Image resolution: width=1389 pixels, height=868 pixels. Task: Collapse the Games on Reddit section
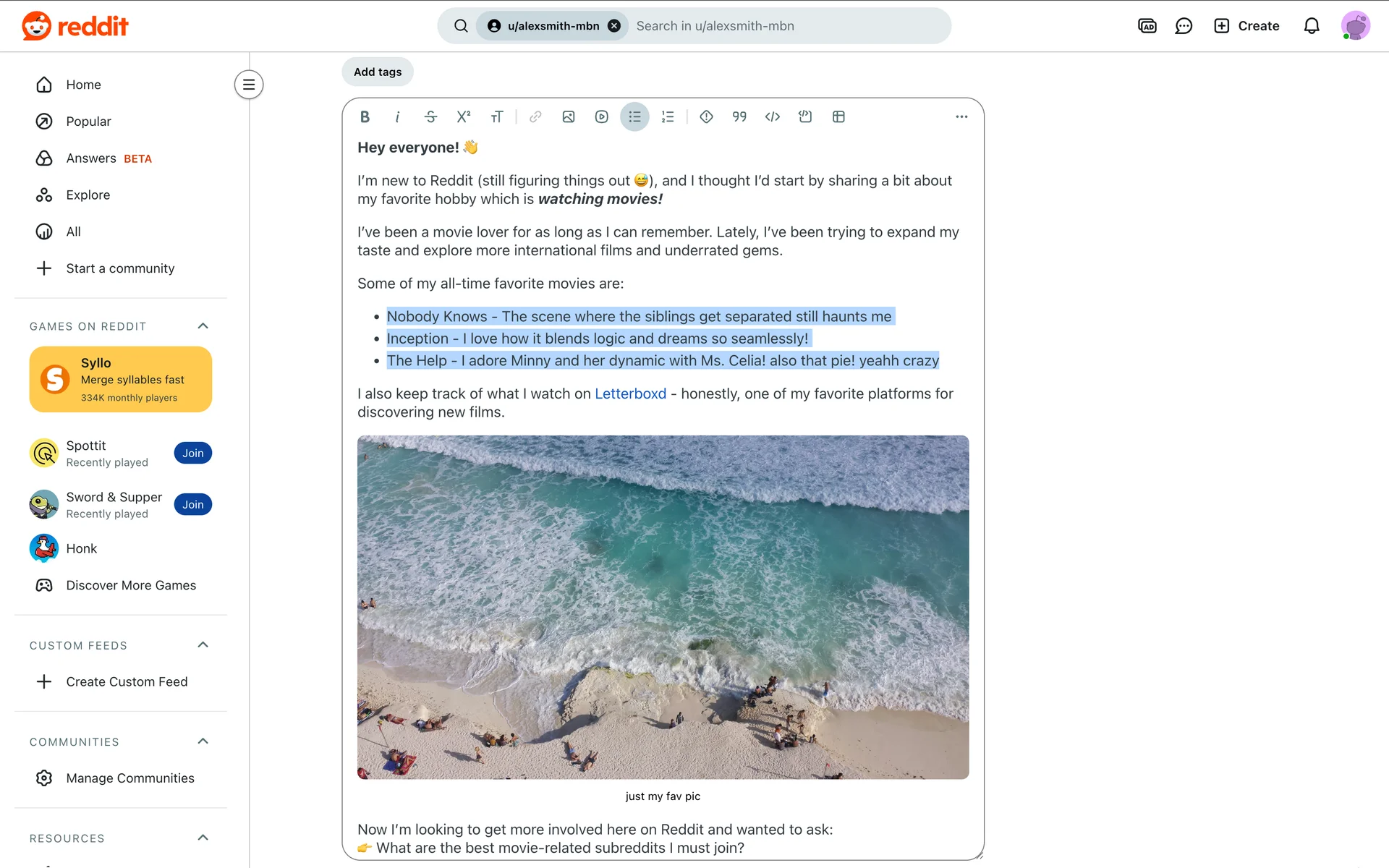203,326
